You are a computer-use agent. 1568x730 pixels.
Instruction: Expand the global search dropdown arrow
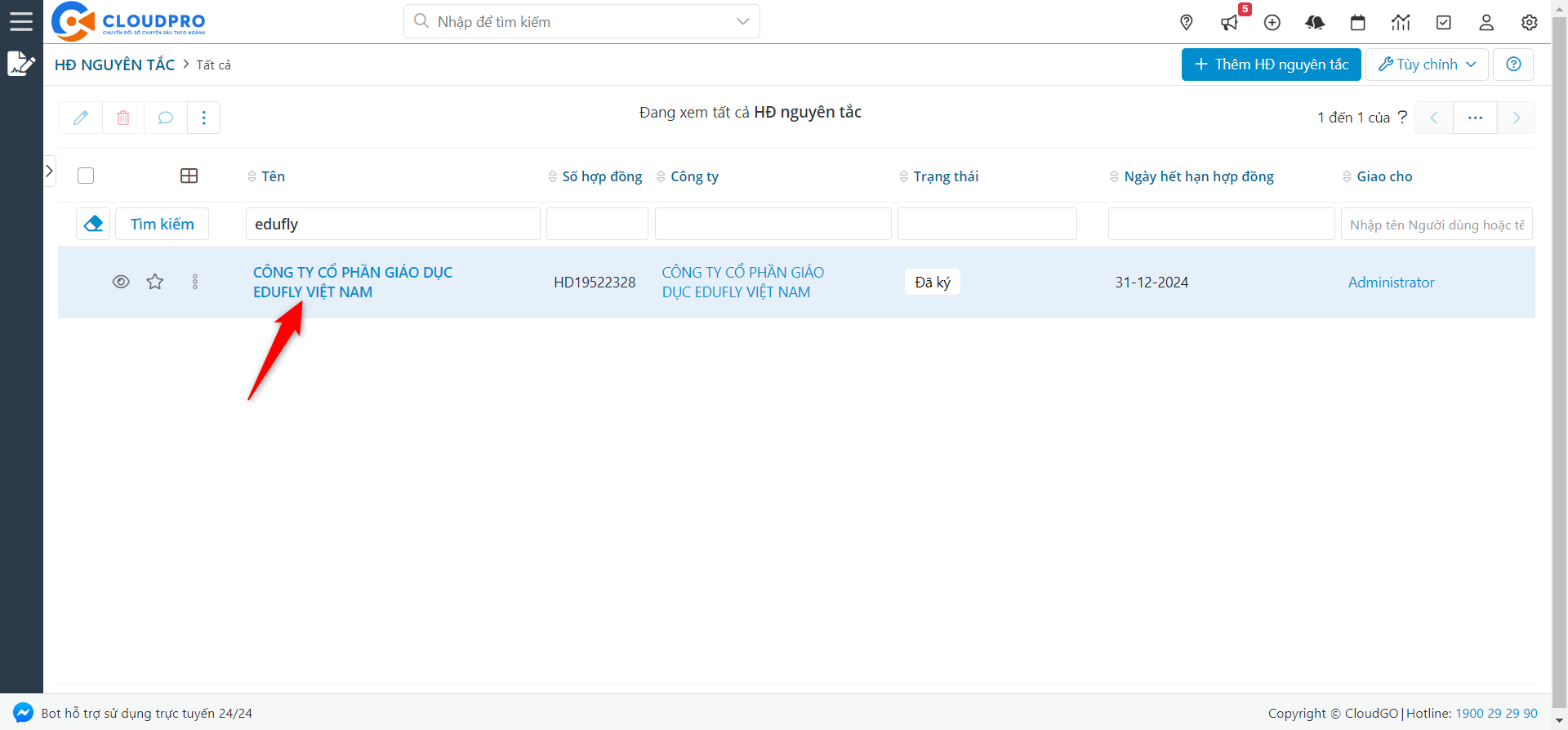point(742,21)
